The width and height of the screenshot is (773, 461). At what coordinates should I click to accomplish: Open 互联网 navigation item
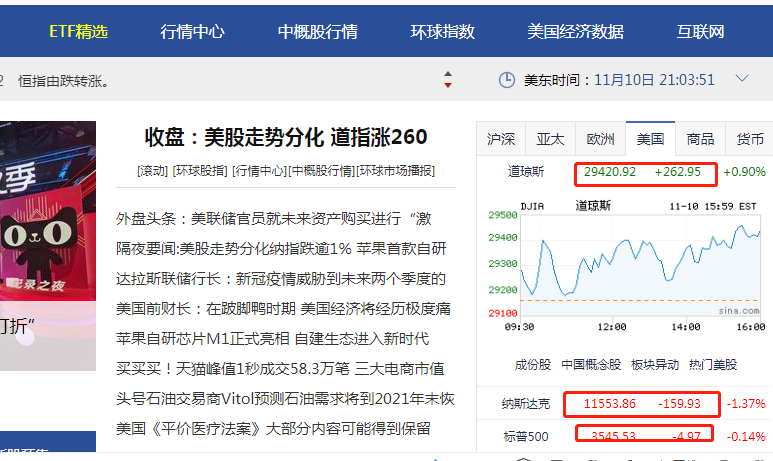700,32
